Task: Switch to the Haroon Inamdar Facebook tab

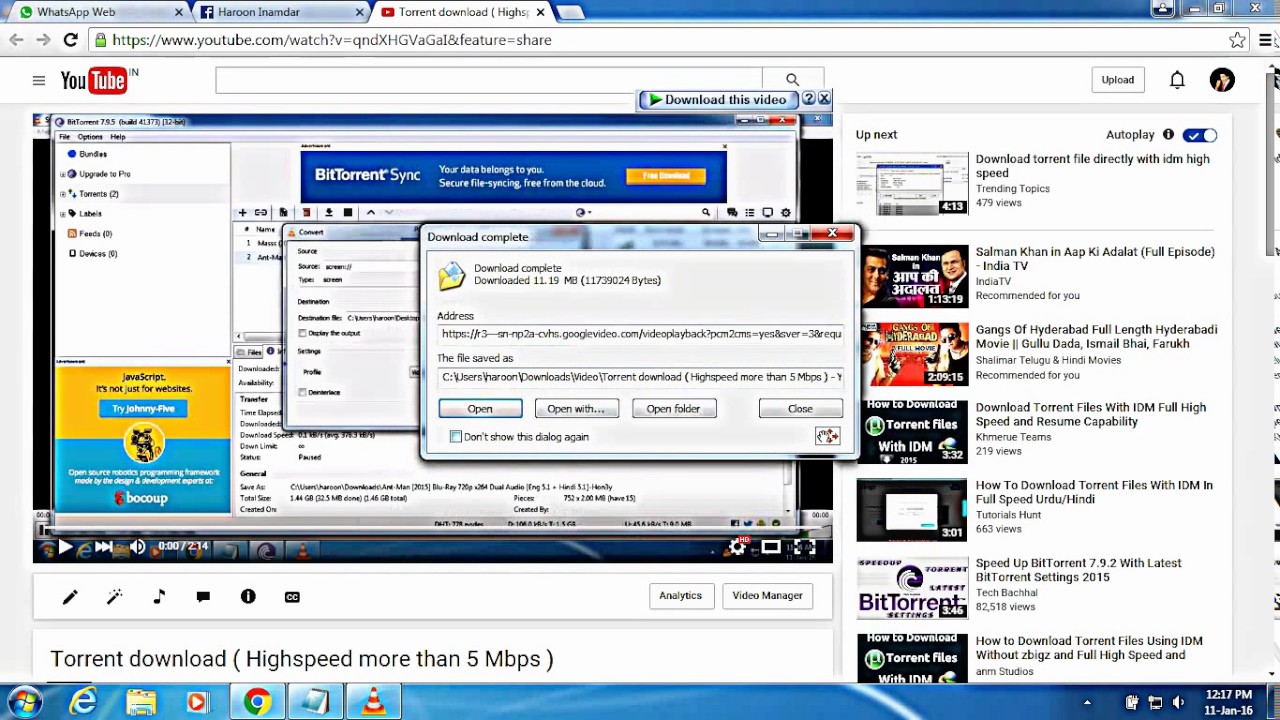Action: [x=283, y=12]
